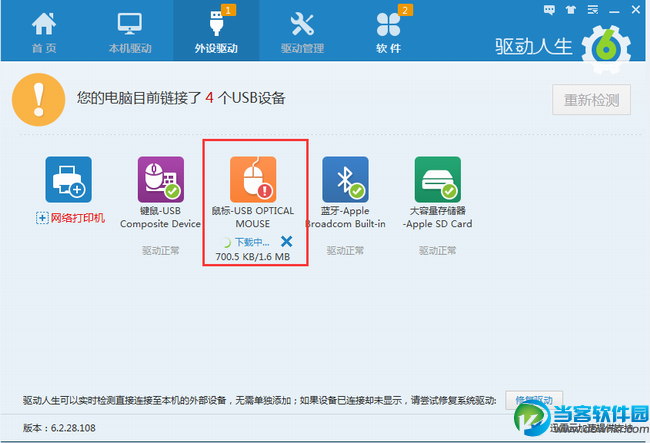The height and width of the screenshot is (443, 650).
Task: Go to the 首页 home tab
Action: point(44,33)
